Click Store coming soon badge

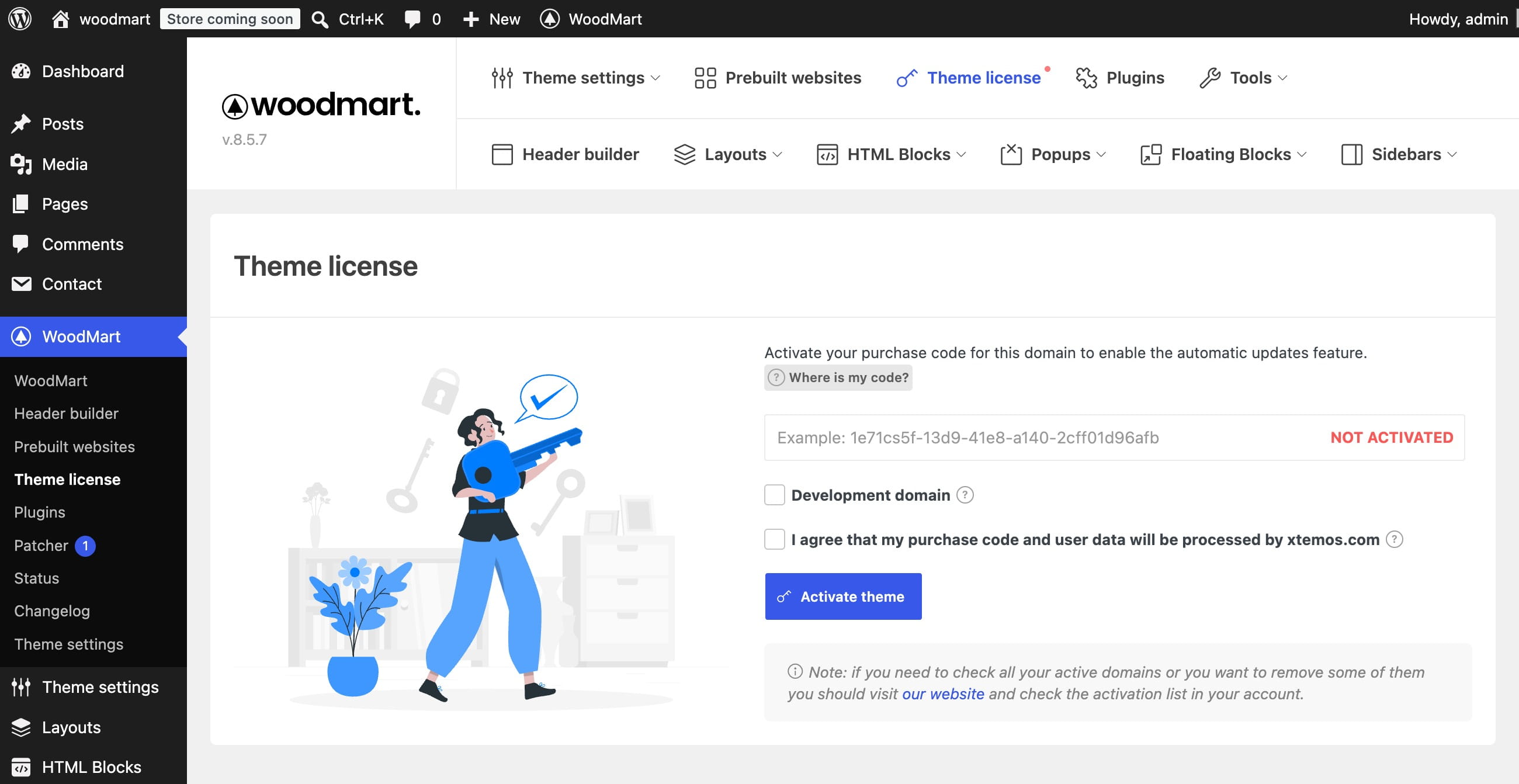[230, 19]
